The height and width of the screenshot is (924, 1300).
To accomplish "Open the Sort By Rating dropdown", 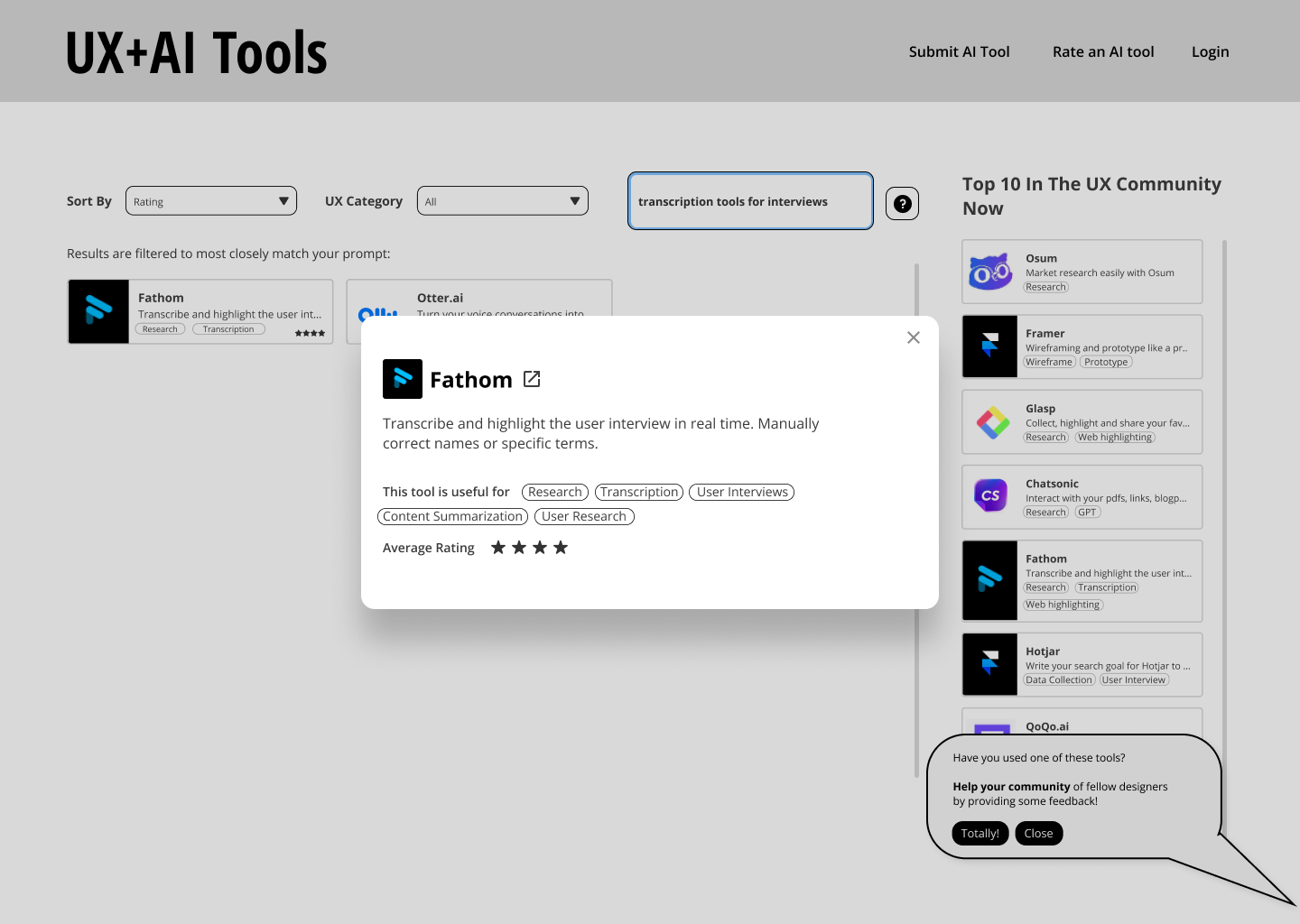I will (x=210, y=200).
